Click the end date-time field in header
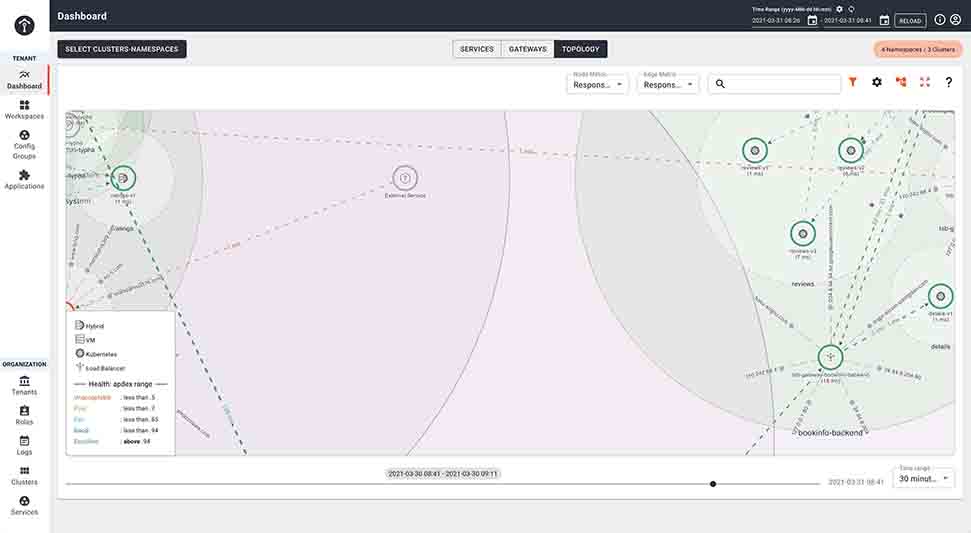Image resolution: width=971 pixels, height=533 pixels. click(848, 20)
